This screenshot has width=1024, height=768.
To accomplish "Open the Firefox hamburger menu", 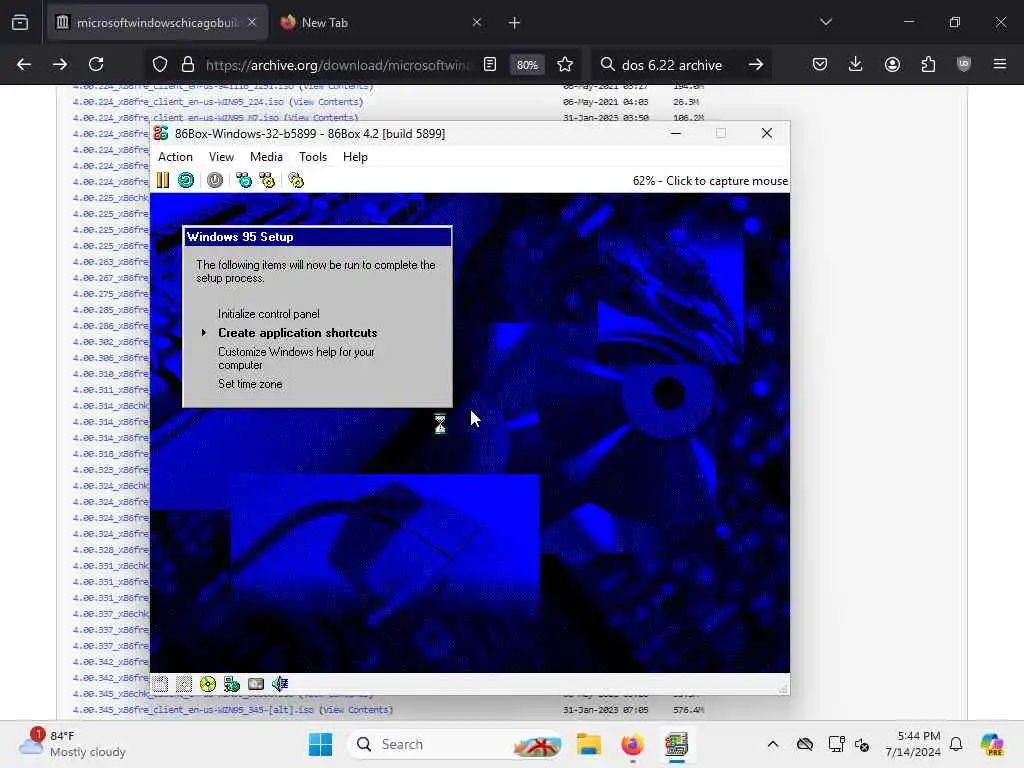I will 1000,64.
